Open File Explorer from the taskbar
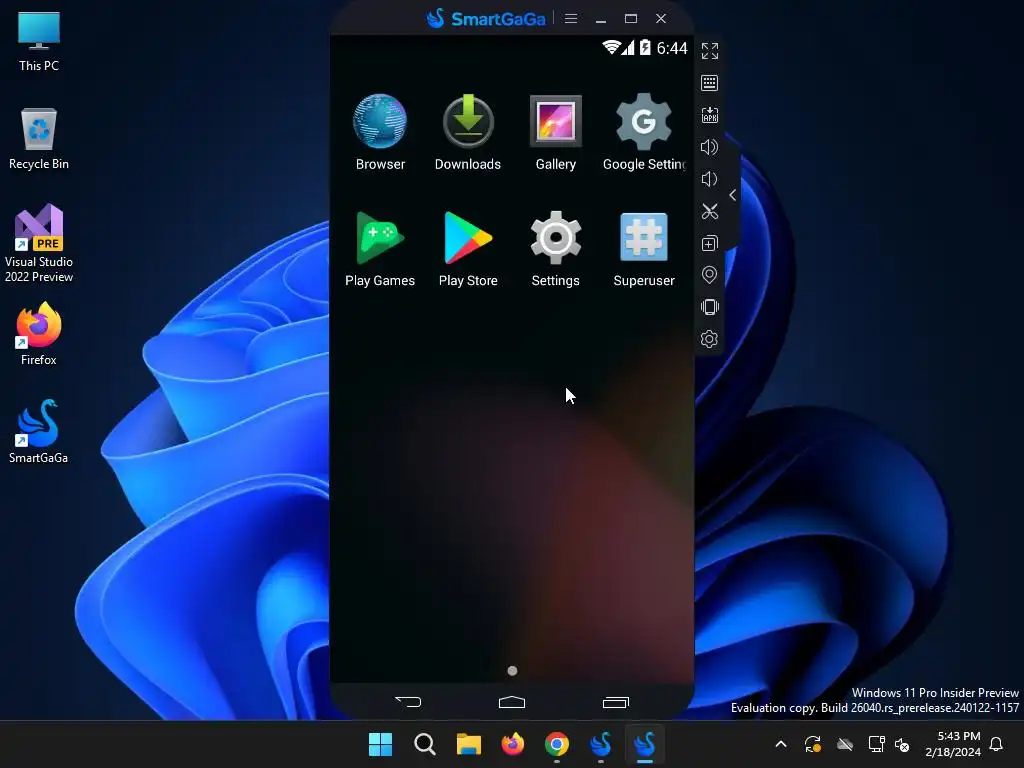The image size is (1024, 768). tap(468, 744)
